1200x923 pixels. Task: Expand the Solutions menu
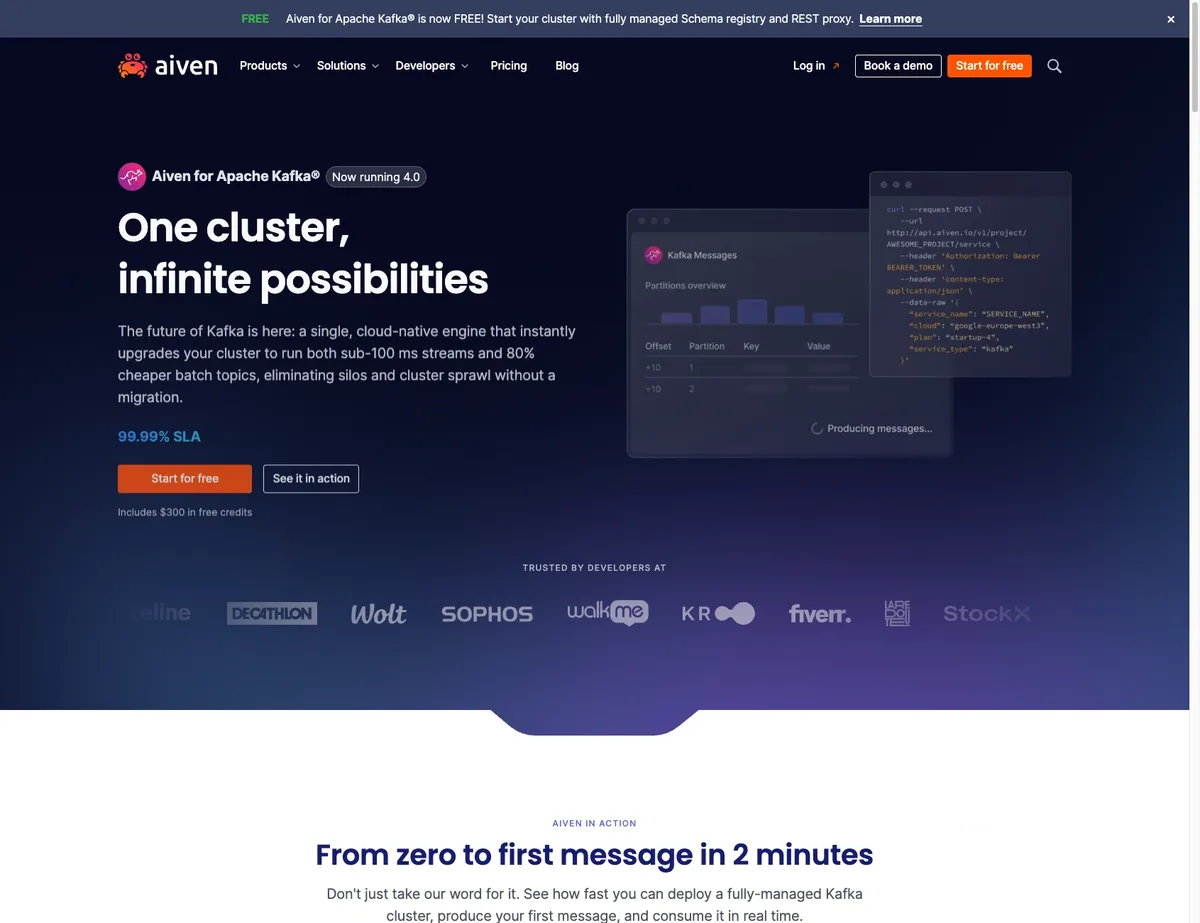(x=347, y=66)
